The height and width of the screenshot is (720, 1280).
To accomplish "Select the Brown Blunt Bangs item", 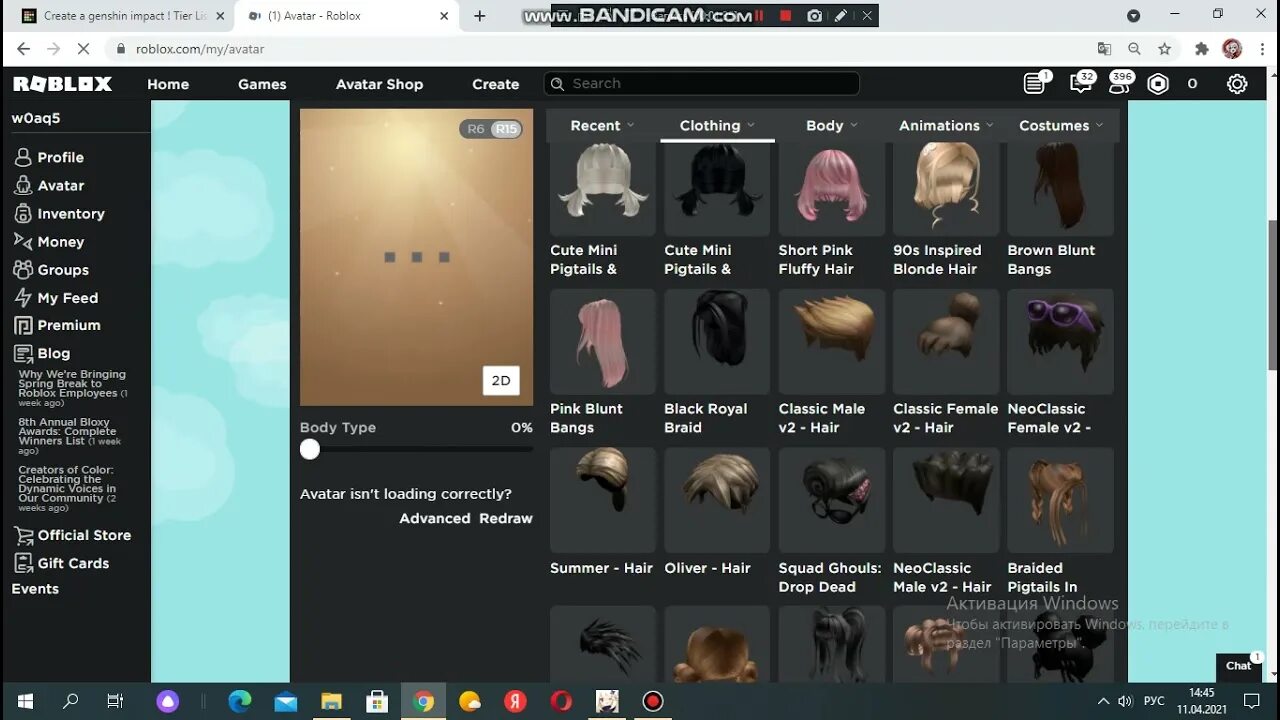I will (x=1061, y=211).
